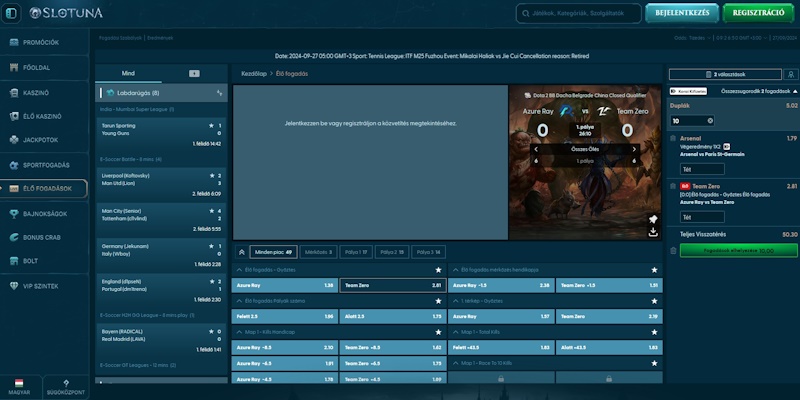Focus the Játékok, Kategóriák search field
The image size is (800, 400).
(x=579, y=13)
